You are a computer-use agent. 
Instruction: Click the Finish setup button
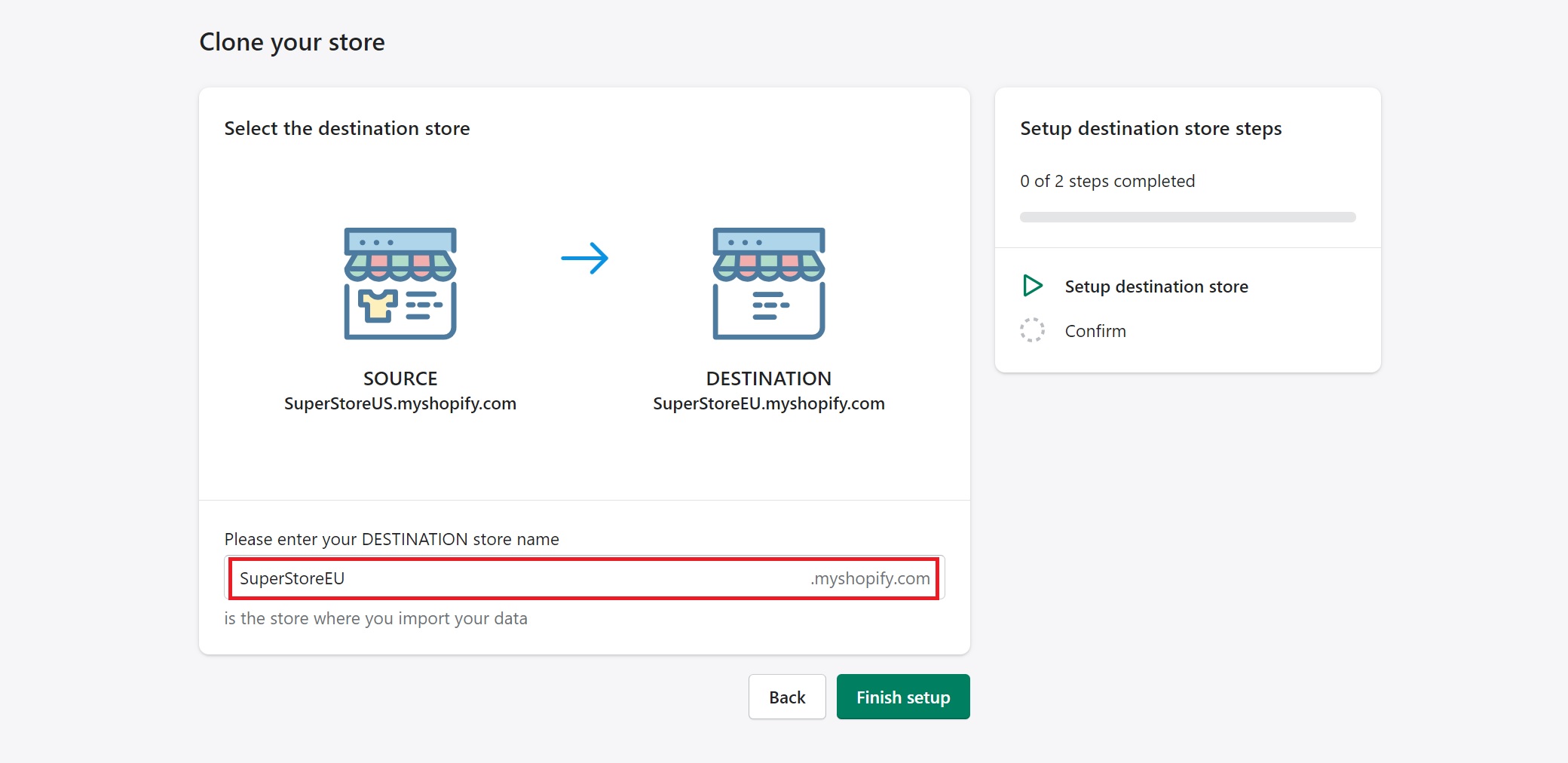(x=903, y=697)
